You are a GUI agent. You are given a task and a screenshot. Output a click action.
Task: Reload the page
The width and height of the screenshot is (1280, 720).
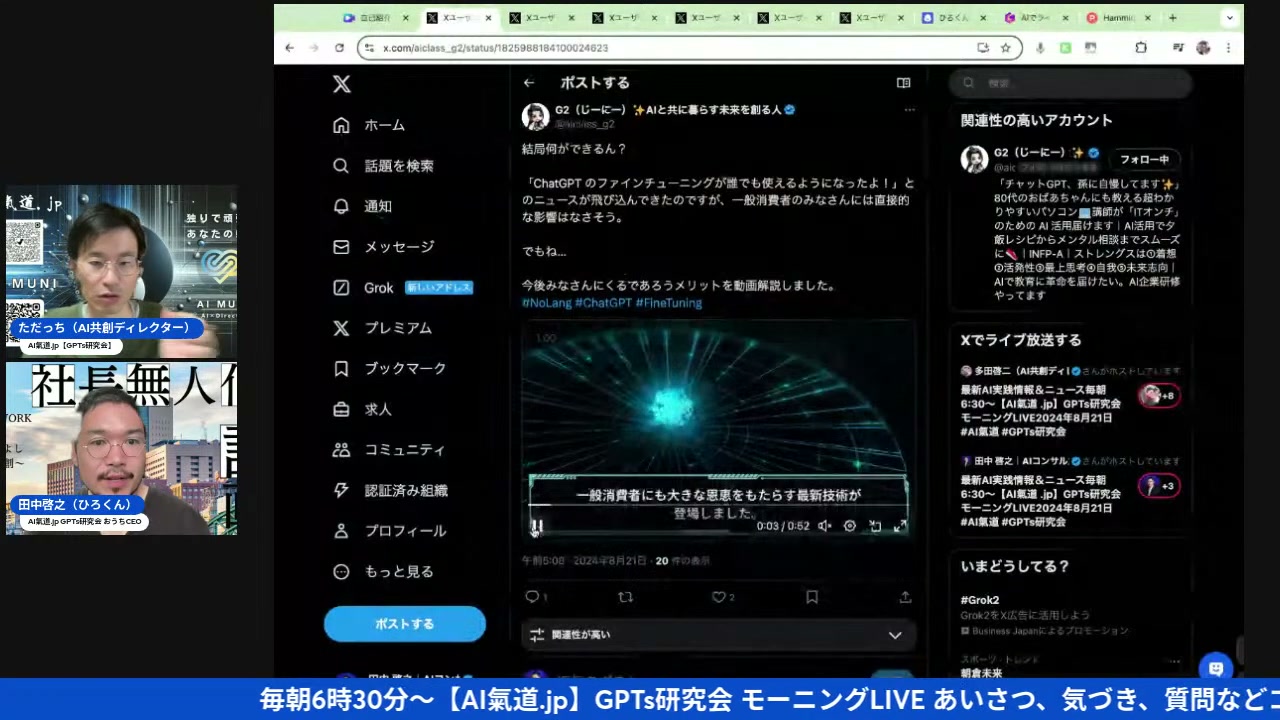pos(339,48)
